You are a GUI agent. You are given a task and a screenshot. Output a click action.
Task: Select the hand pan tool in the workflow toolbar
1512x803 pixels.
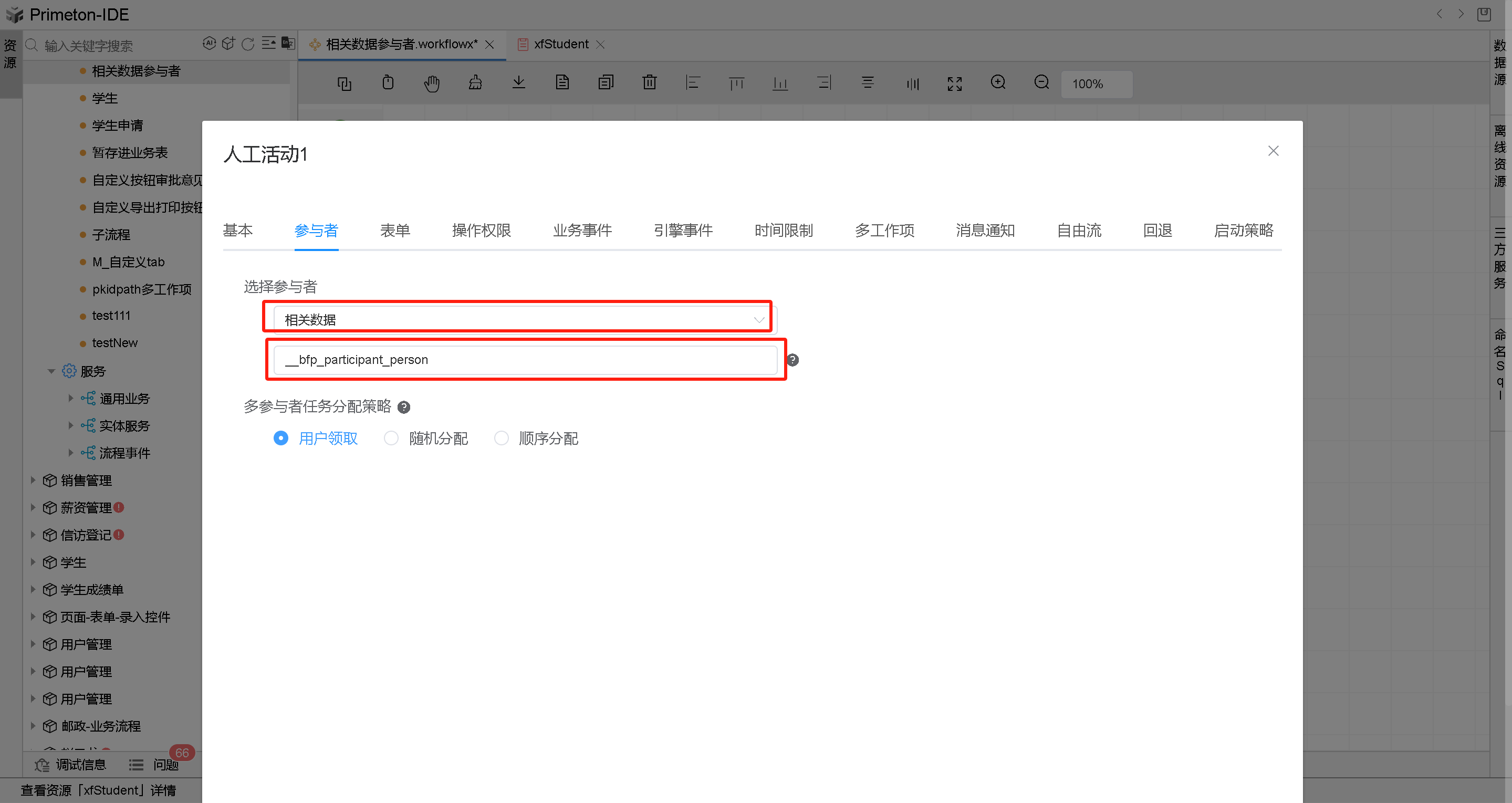pyautogui.click(x=431, y=83)
